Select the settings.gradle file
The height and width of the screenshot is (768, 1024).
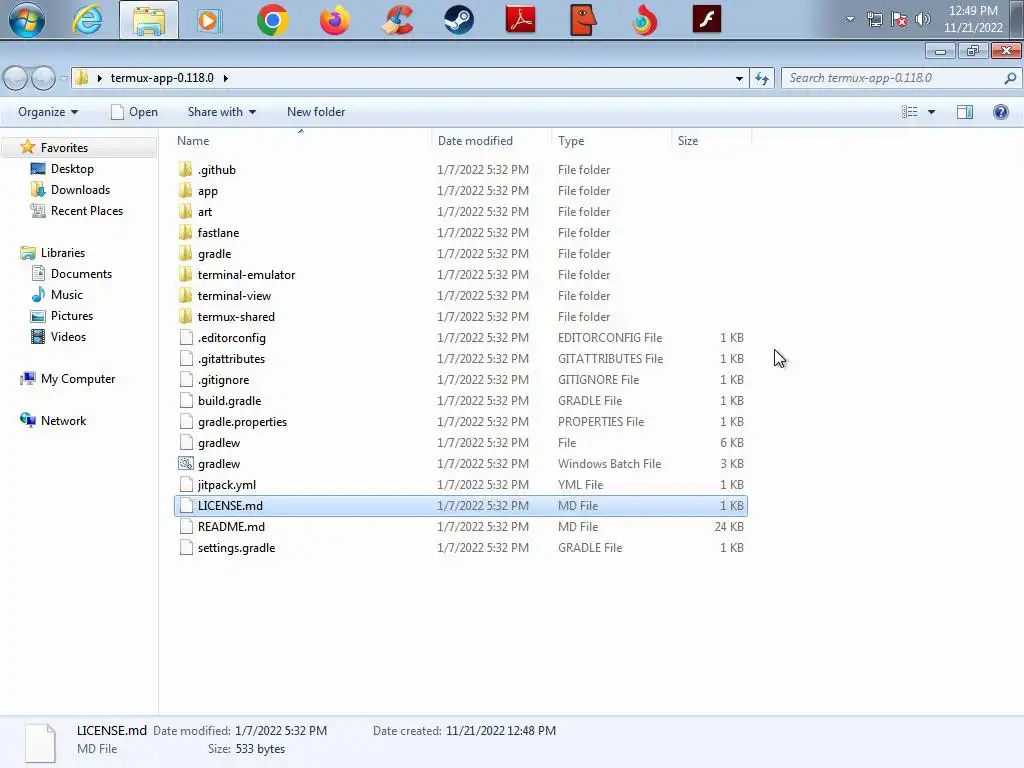pyautogui.click(x=460, y=548)
